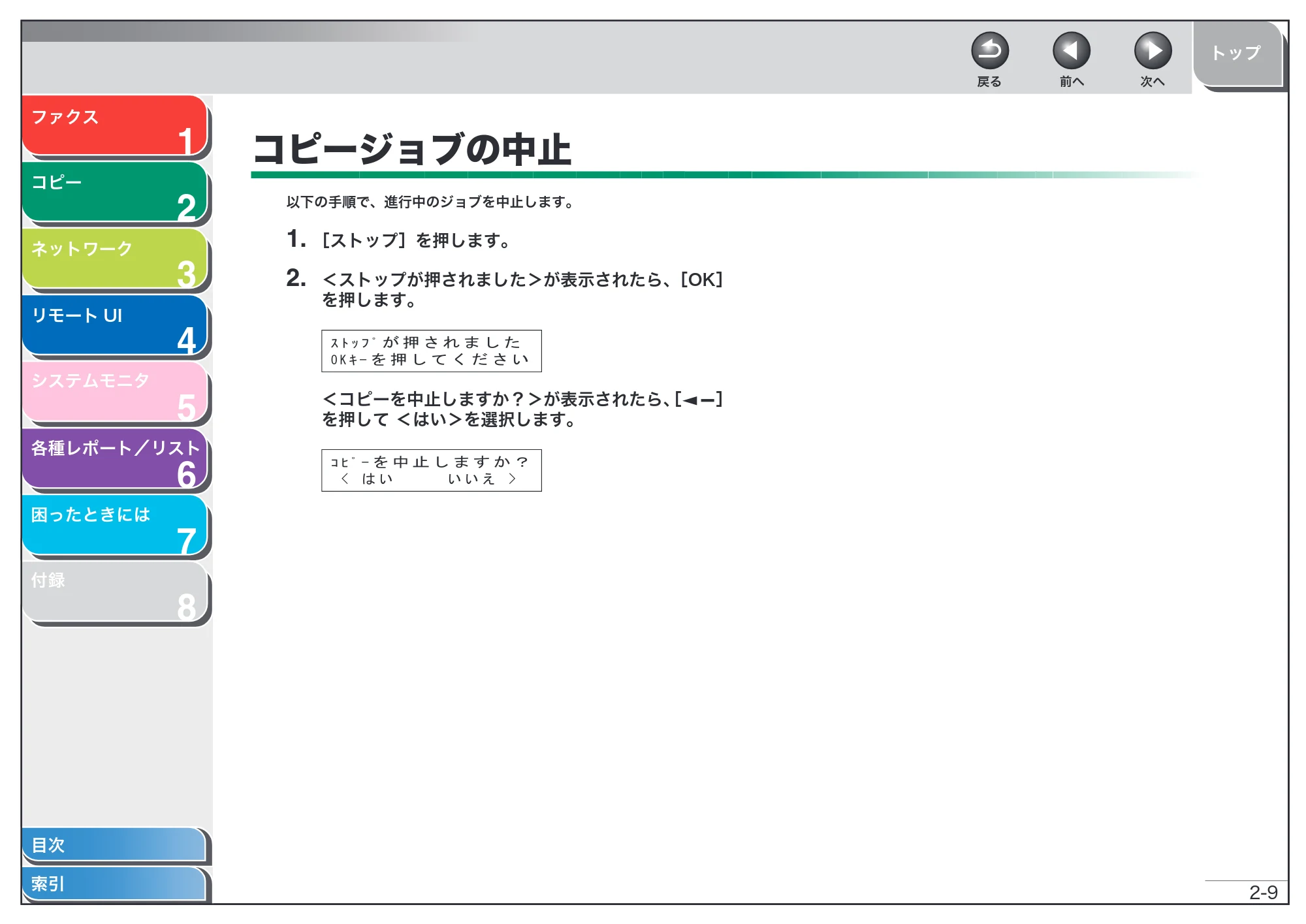Click the コピーを中止しますか？ display box
This screenshot has width=1306, height=924.
[x=432, y=470]
